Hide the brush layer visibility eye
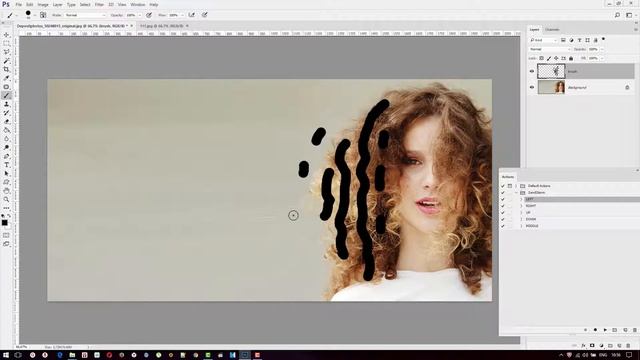Image resolution: width=640 pixels, height=360 pixels. coord(531,71)
